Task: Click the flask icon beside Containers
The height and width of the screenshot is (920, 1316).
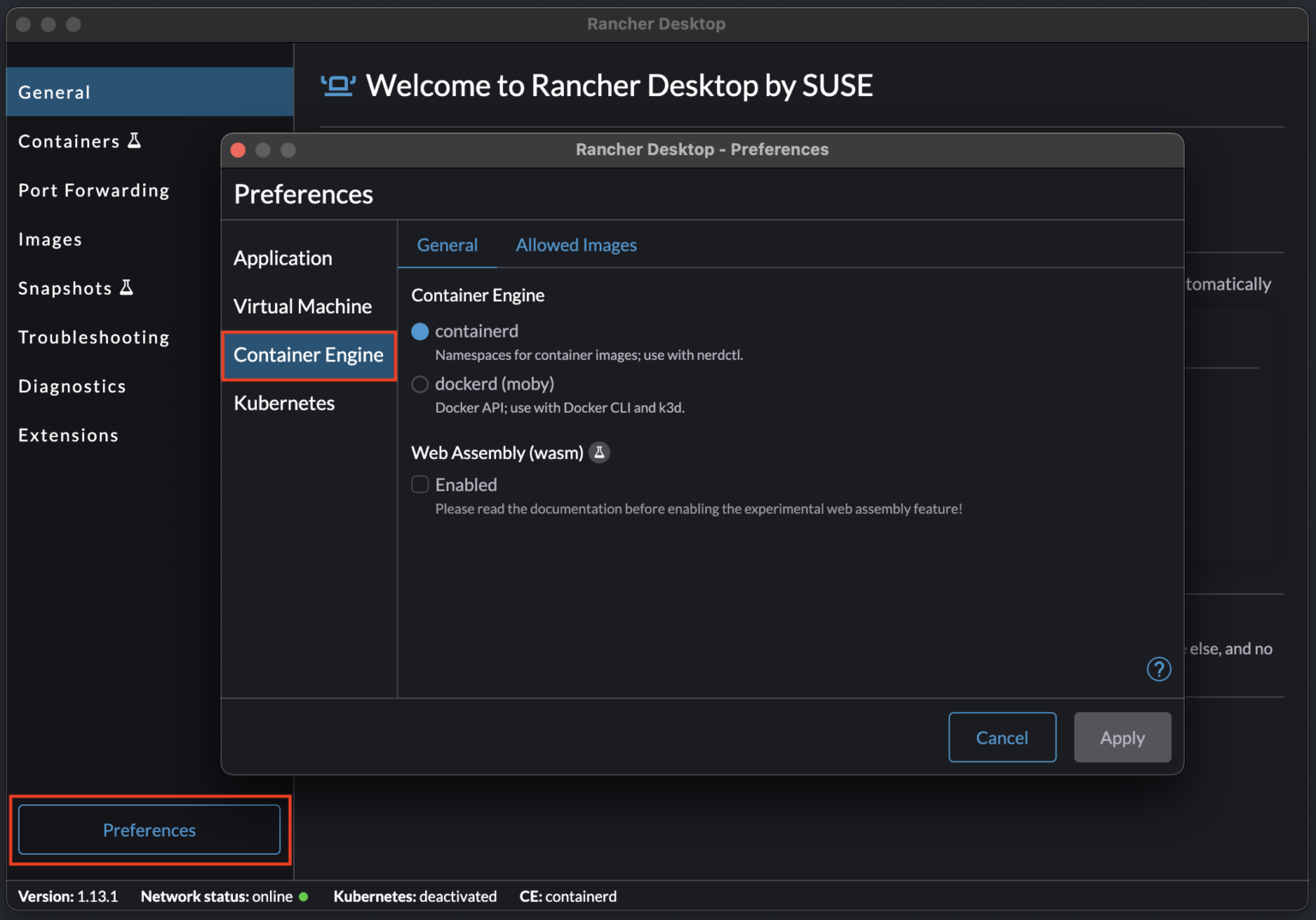Action: tap(135, 140)
